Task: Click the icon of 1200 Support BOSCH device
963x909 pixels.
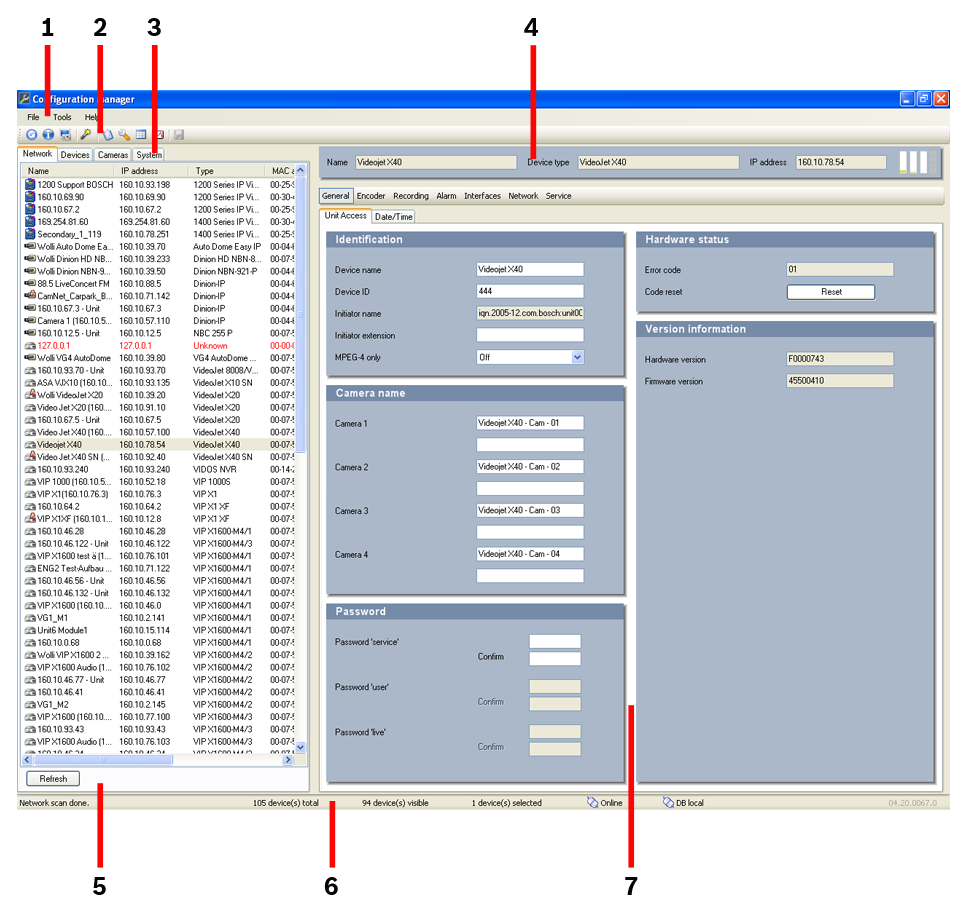Action: point(30,184)
